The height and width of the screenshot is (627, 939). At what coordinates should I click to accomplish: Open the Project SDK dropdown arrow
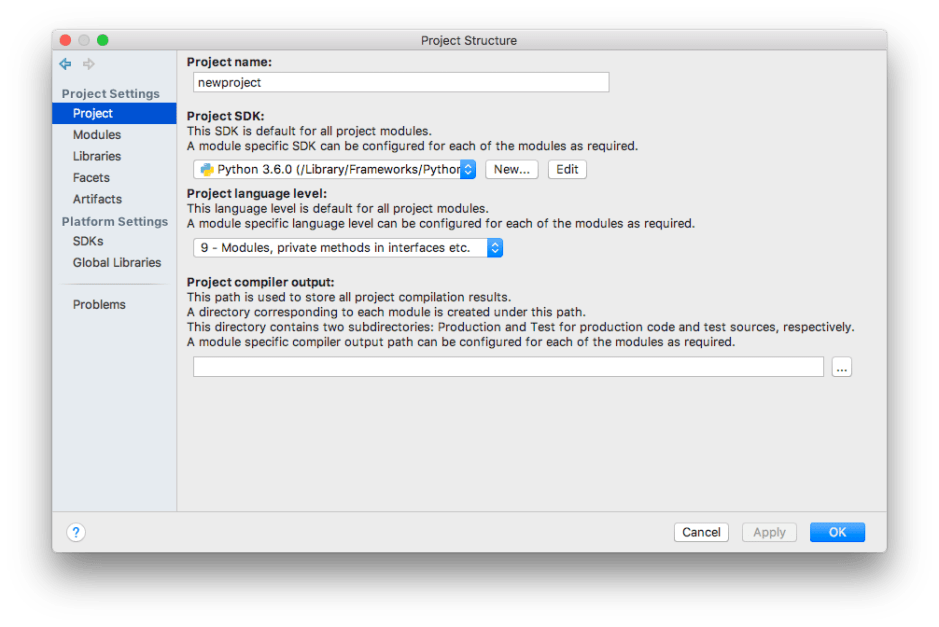468,170
